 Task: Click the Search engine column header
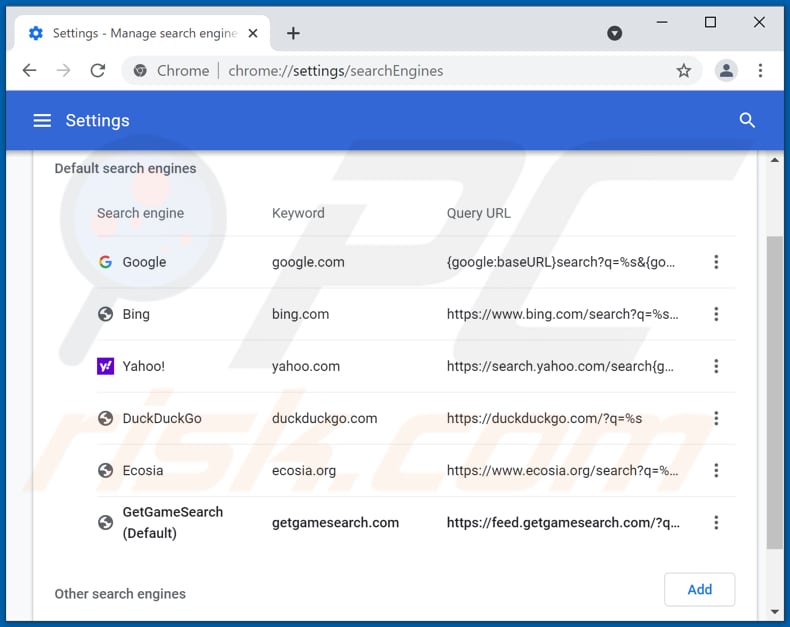[x=141, y=213]
